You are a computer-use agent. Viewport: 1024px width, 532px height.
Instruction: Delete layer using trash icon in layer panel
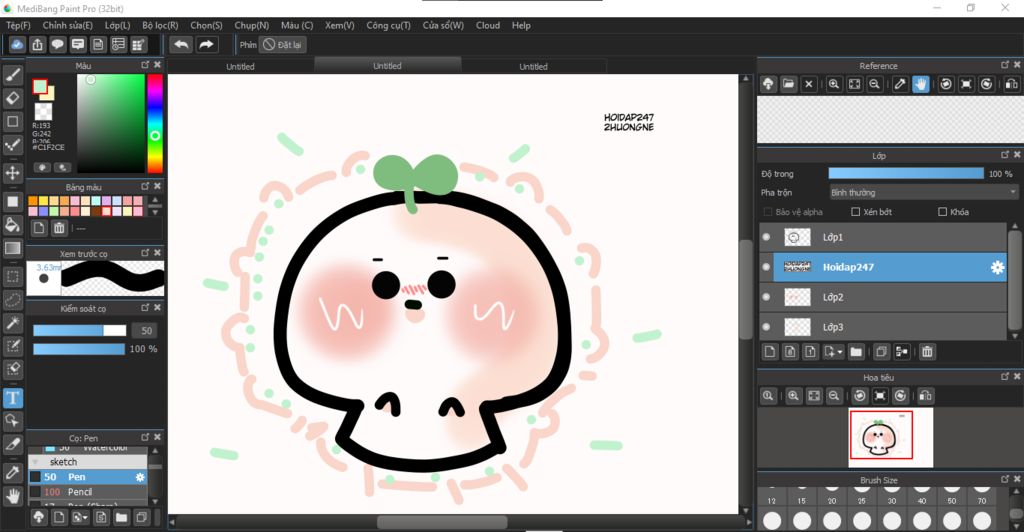click(927, 352)
